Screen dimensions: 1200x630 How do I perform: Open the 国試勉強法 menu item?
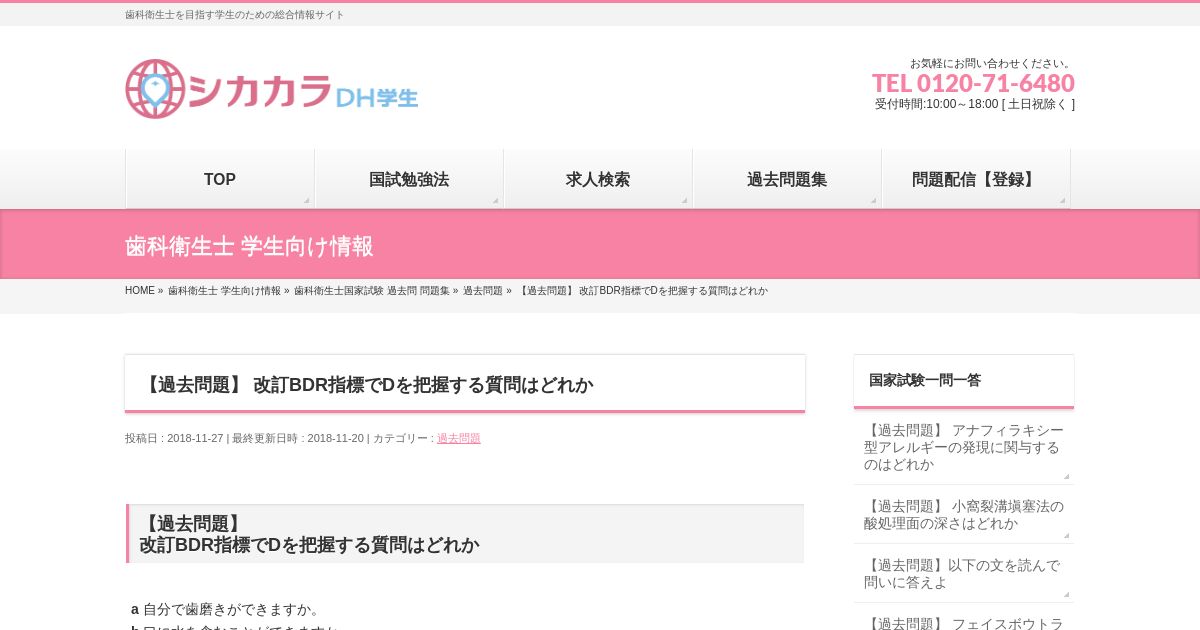(409, 179)
